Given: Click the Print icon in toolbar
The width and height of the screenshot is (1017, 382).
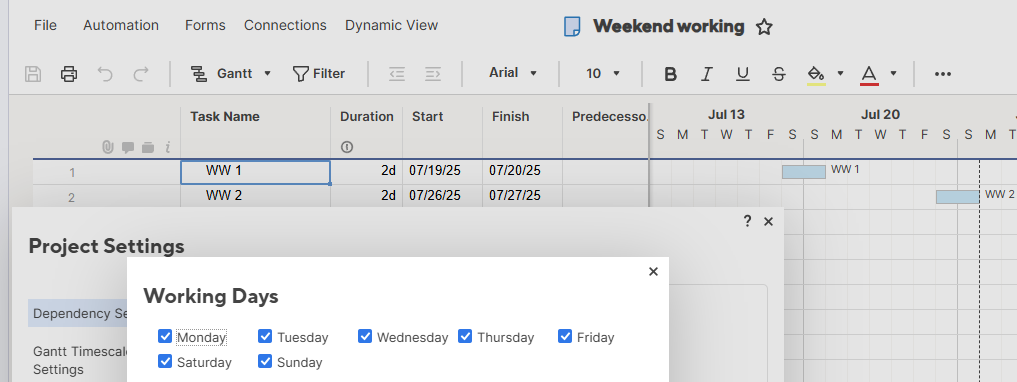Looking at the screenshot, I should (x=69, y=74).
